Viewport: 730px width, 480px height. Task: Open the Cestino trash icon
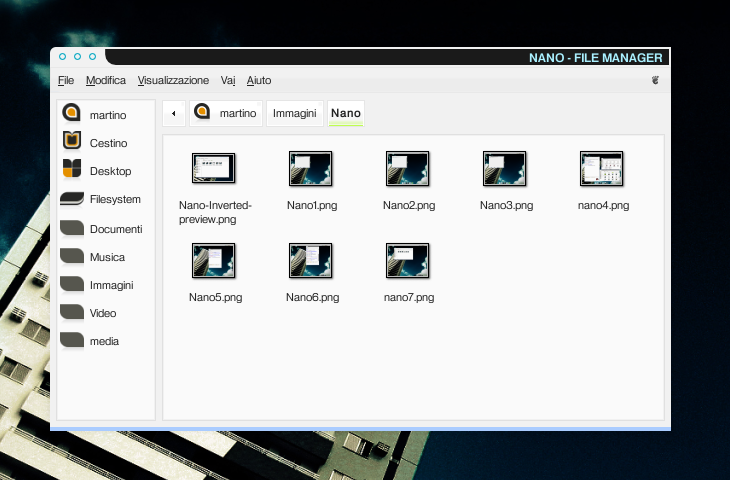coord(72,141)
